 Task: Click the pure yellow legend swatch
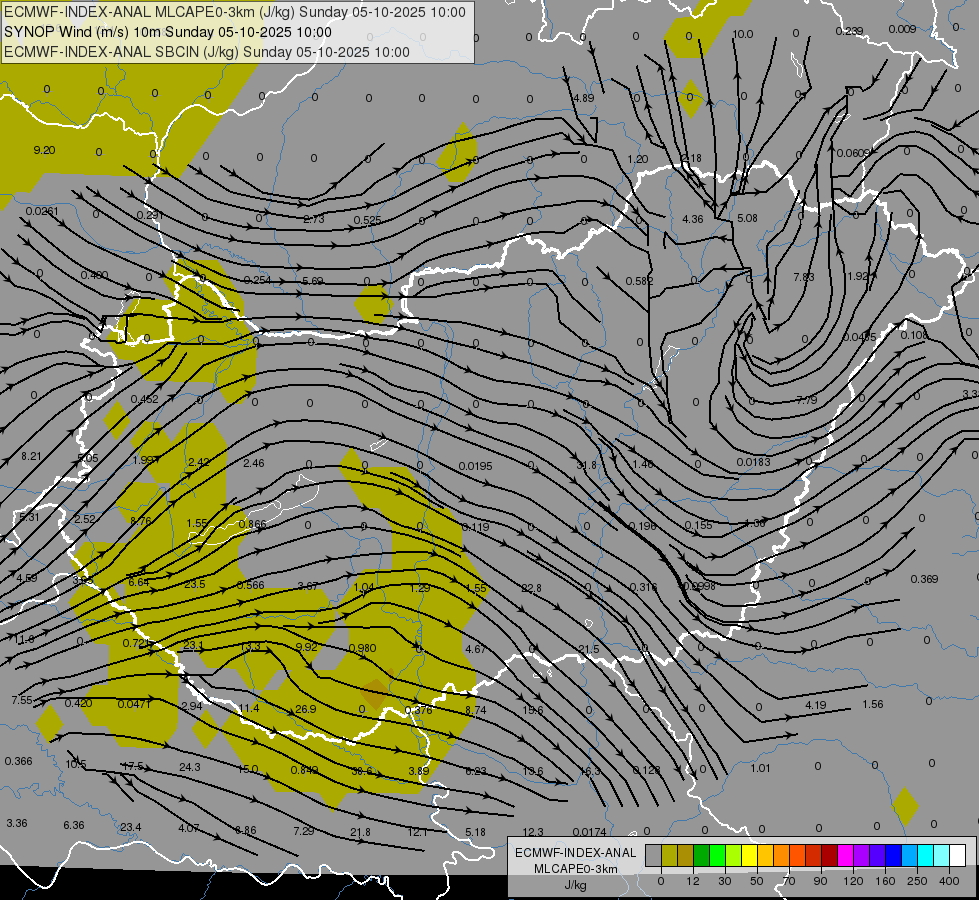pos(749,855)
